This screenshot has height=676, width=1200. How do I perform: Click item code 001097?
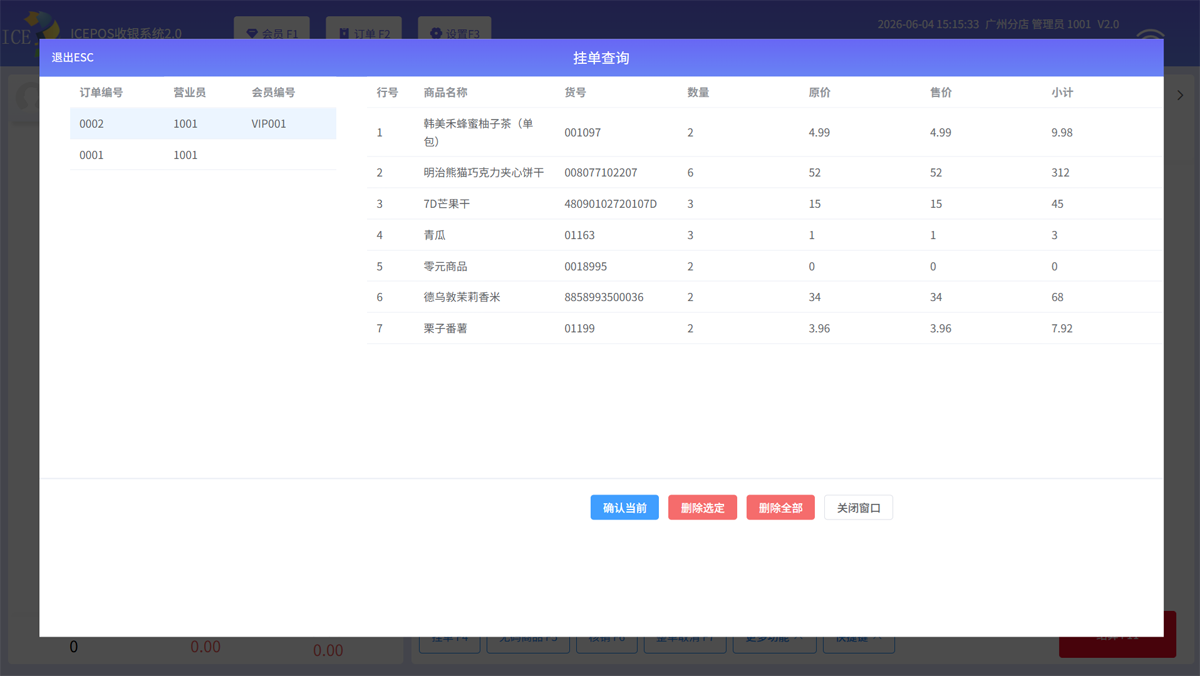583,132
